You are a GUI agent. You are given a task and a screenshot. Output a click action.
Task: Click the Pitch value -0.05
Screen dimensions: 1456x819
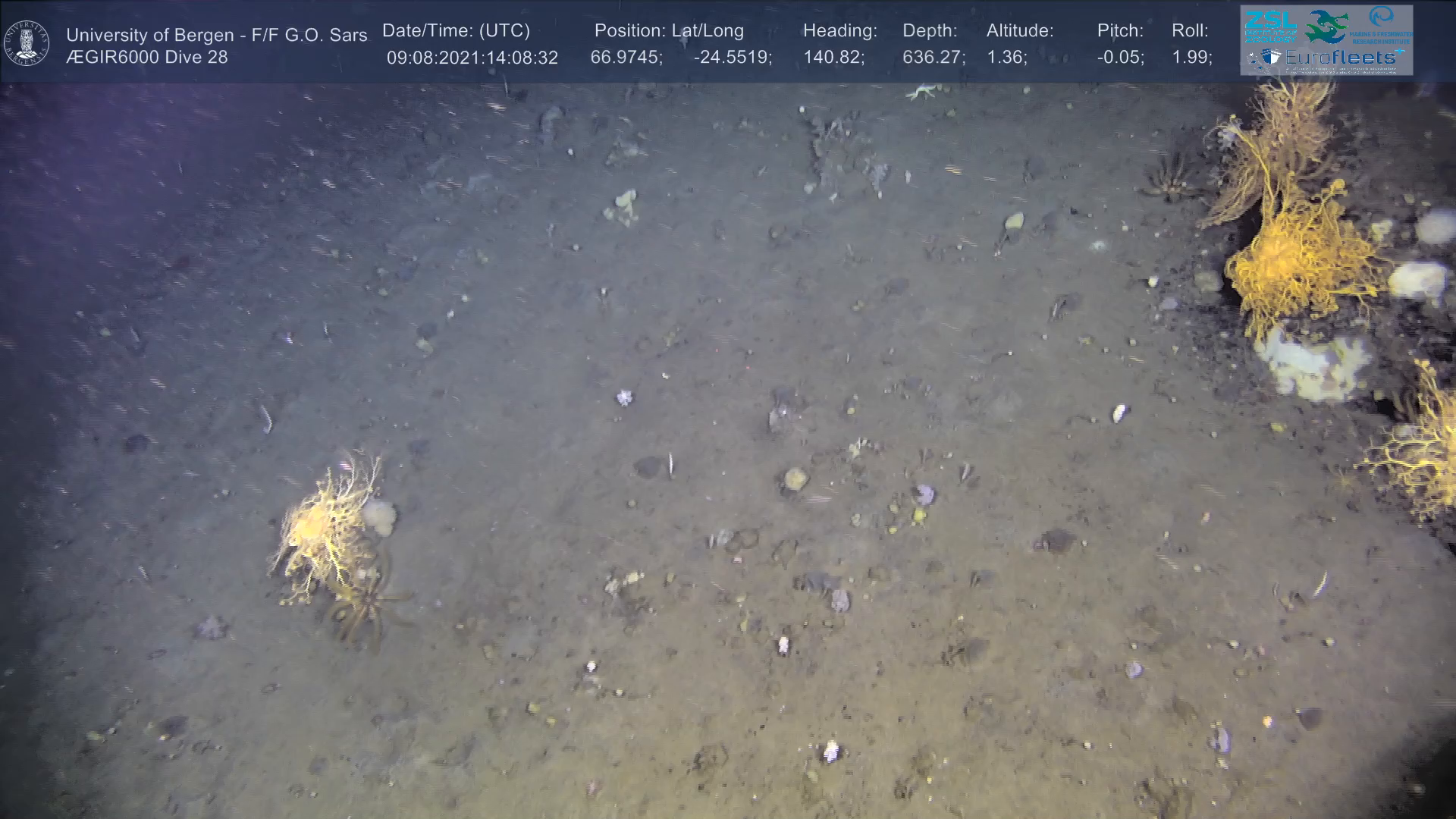tap(1120, 58)
